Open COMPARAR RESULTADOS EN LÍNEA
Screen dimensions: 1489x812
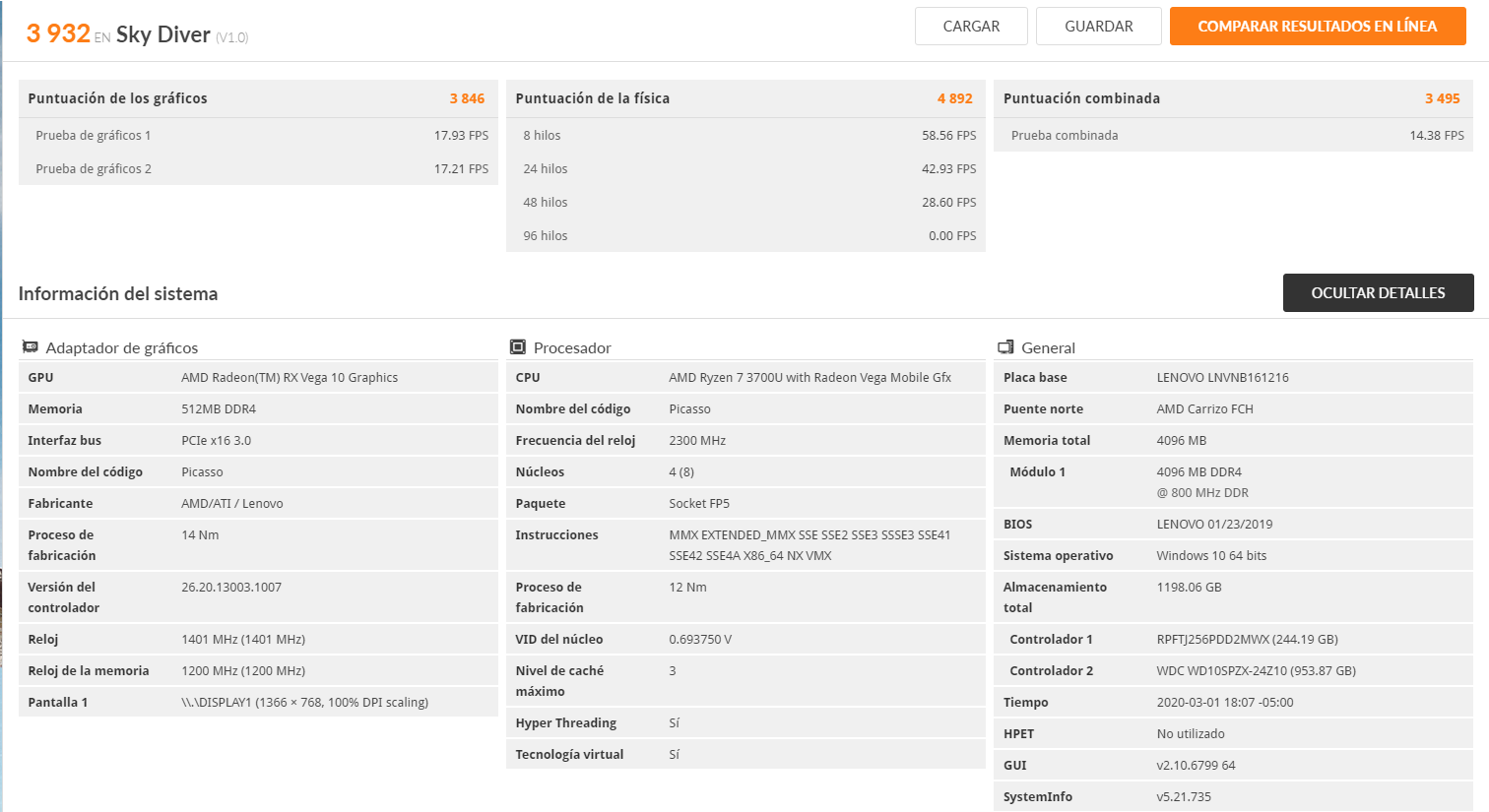[x=1318, y=27]
